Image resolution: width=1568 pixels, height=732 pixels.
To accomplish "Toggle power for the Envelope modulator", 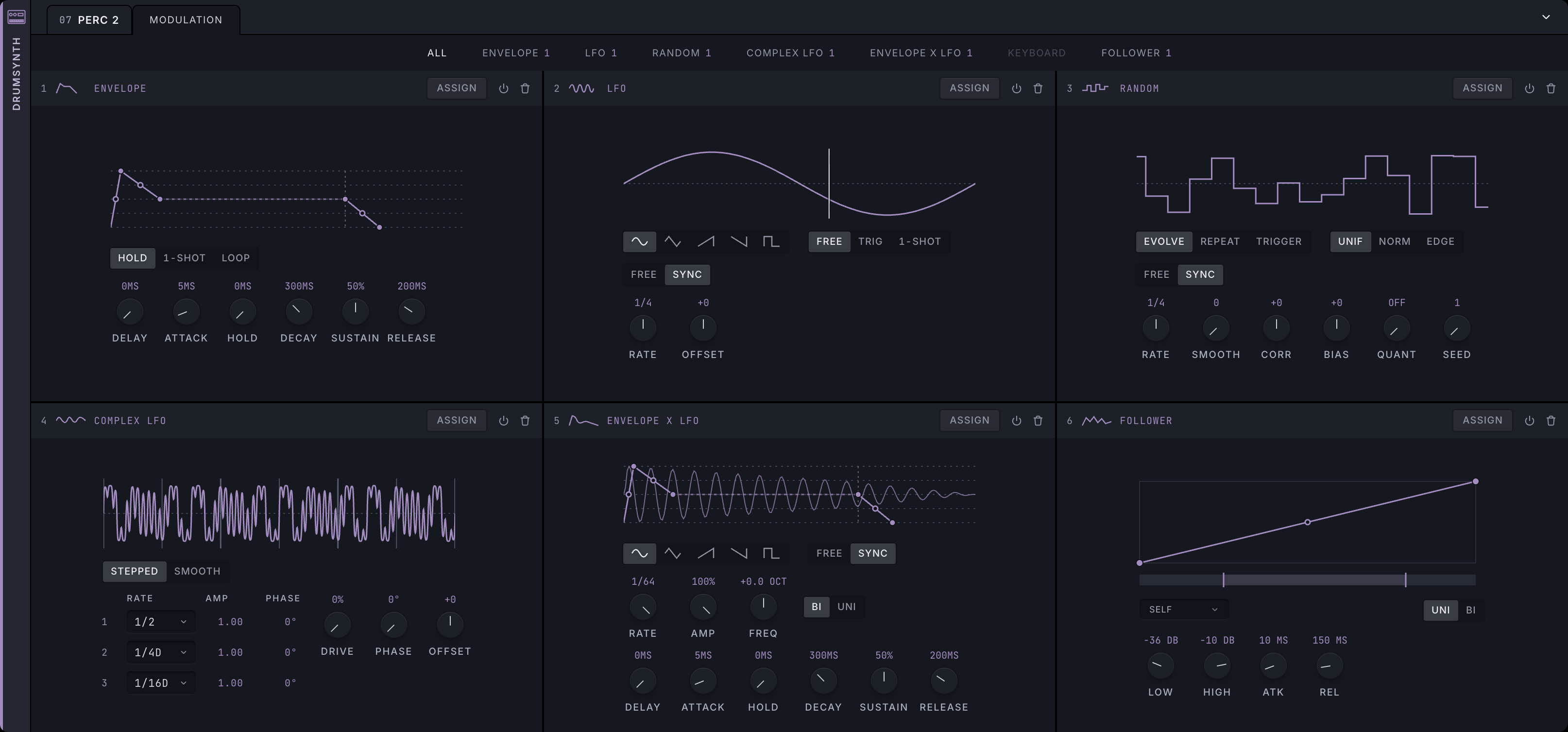I will [x=503, y=88].
